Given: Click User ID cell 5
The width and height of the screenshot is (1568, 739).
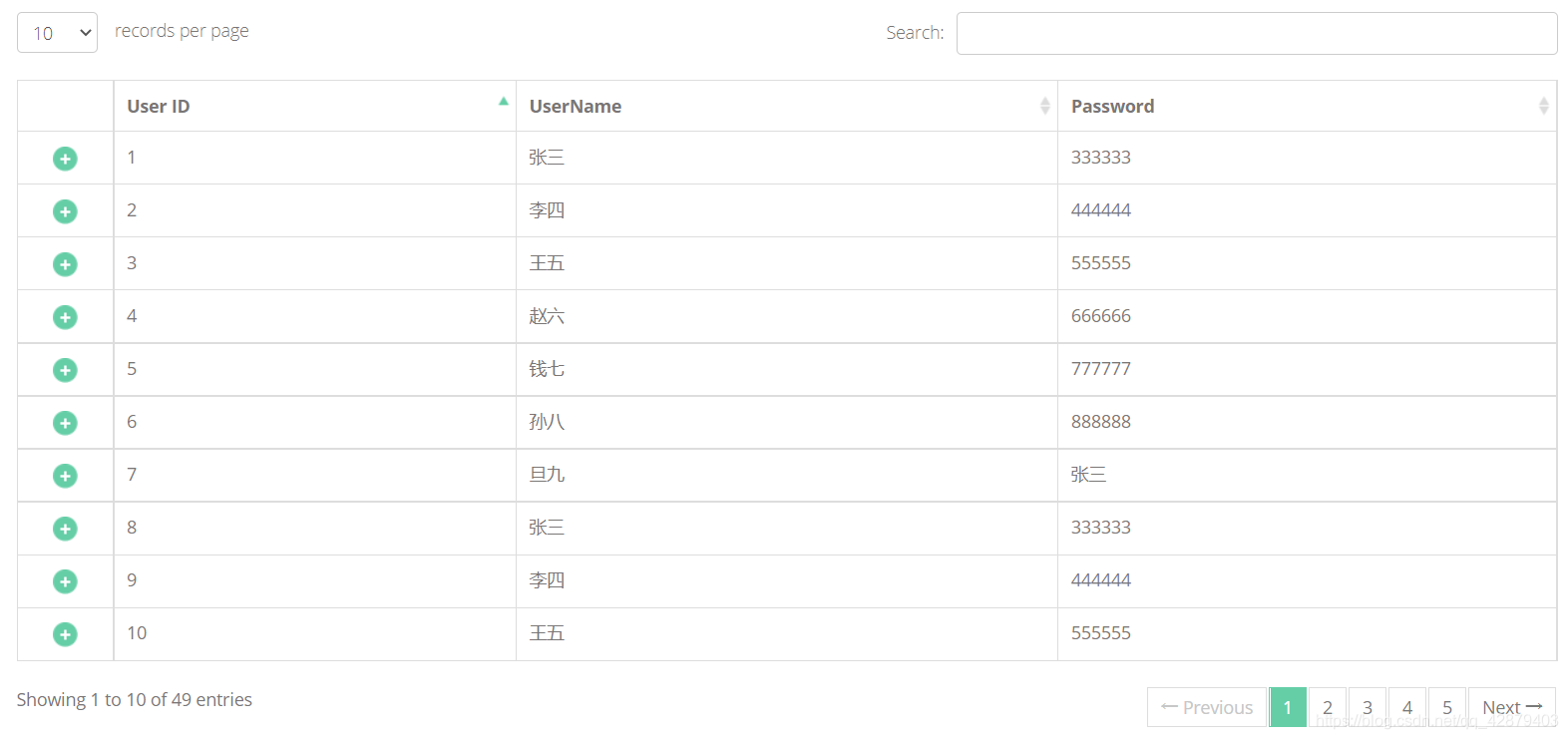Looking at the screenshot, I should pos(314,369).
